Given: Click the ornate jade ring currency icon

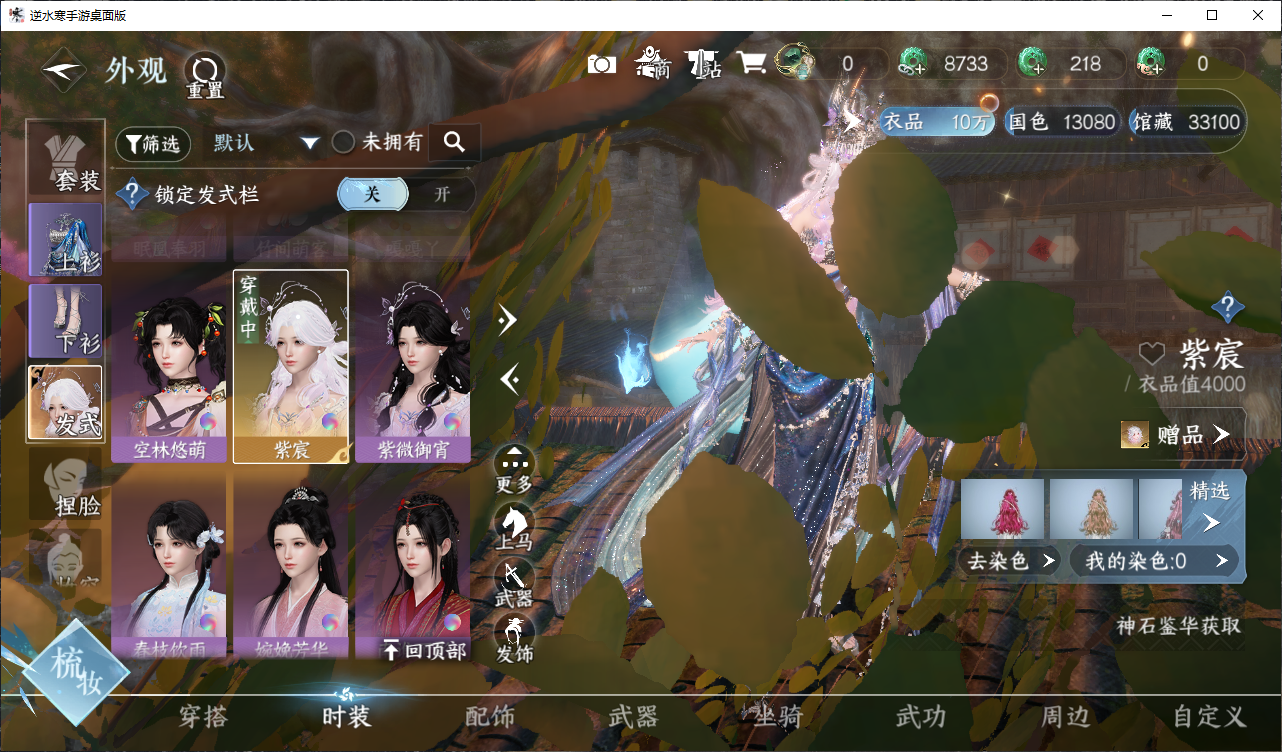Looking at the screenshot, I should 796,62.
